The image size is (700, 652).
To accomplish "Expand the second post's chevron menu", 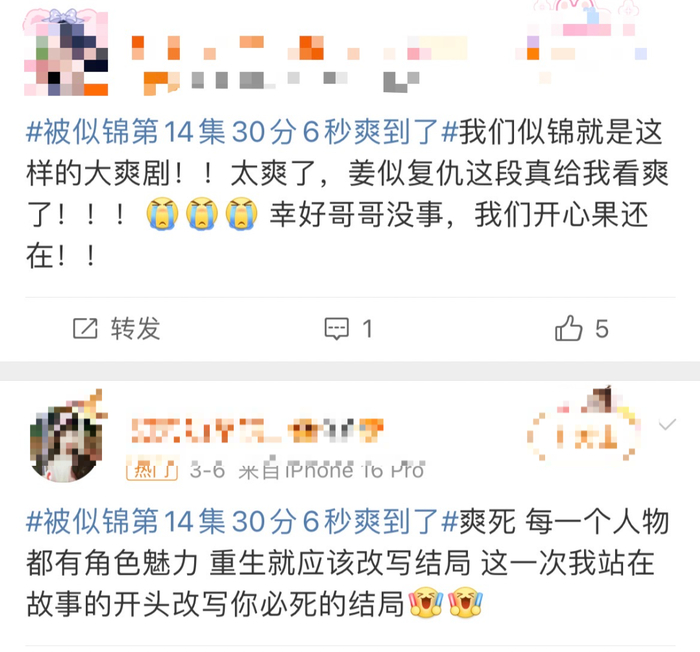I will [x=667, y=424].
